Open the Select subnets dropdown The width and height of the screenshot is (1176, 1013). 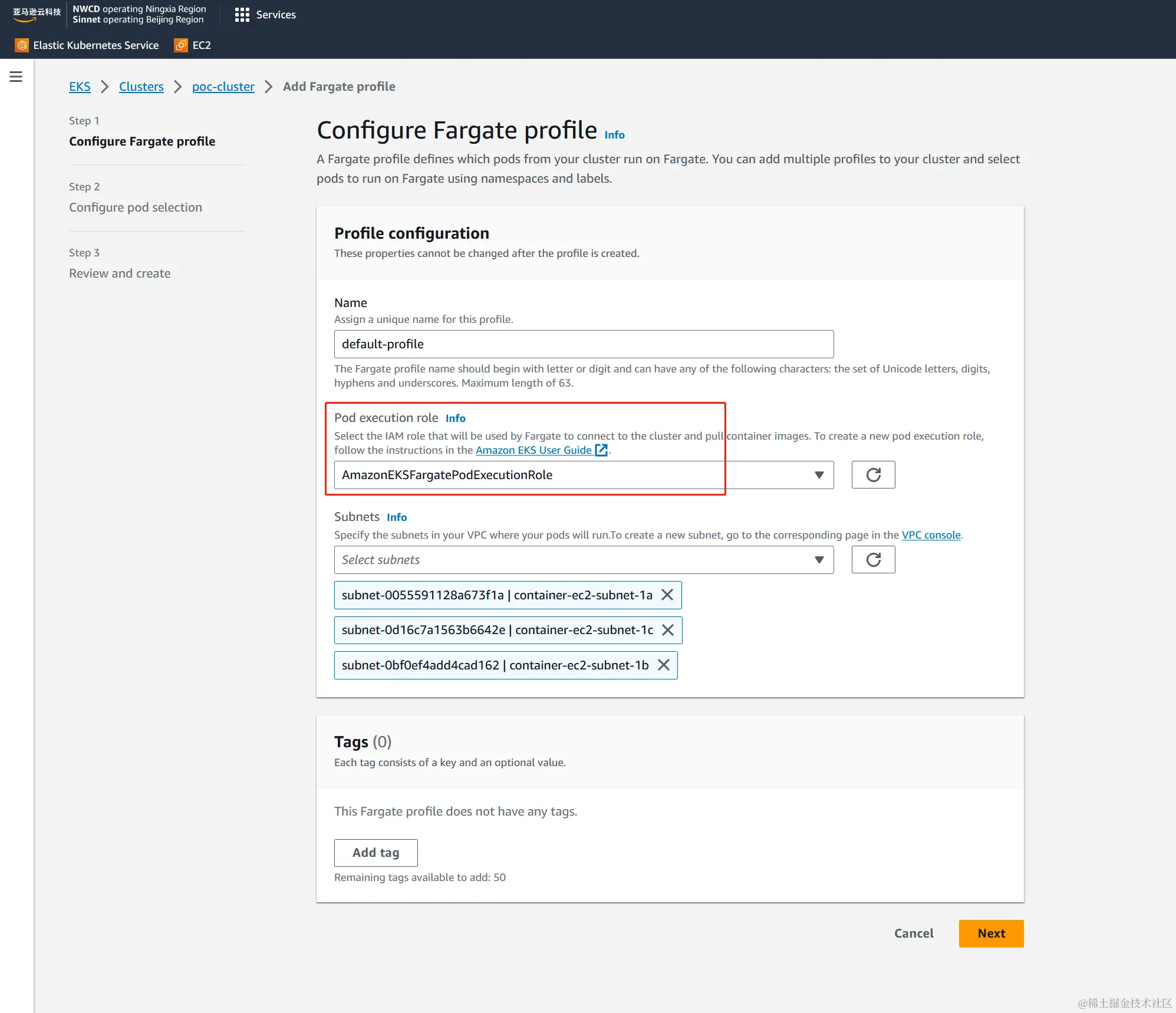[584, 560]
